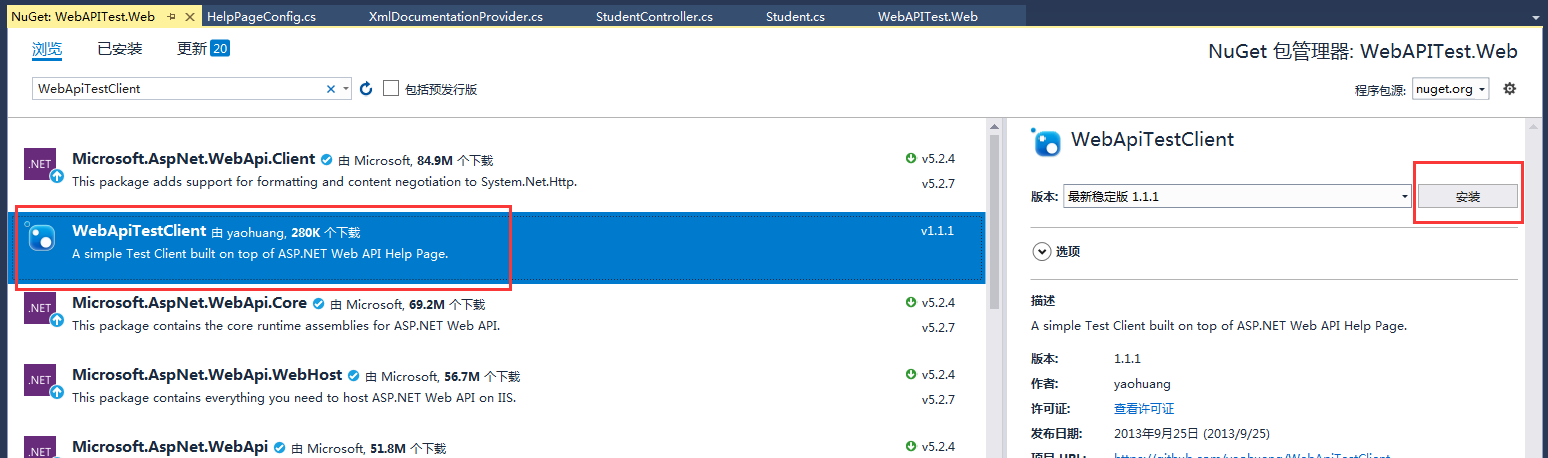Click the 280K 个下载 download count

(326, 232)
